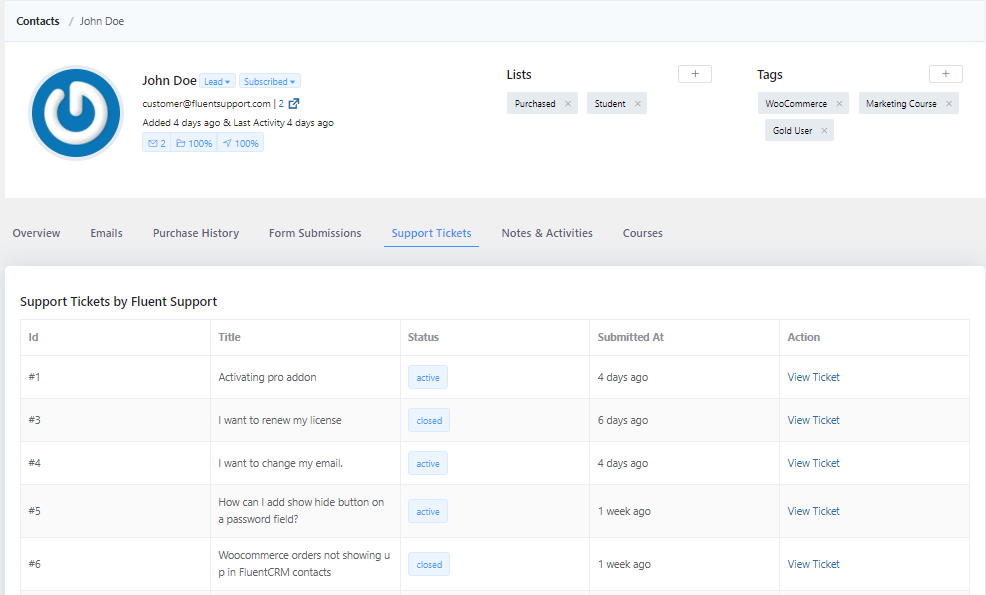The image size is (986, 595).
Task: Click the open rate 100% stat
Action: click(x=194, y=143)
